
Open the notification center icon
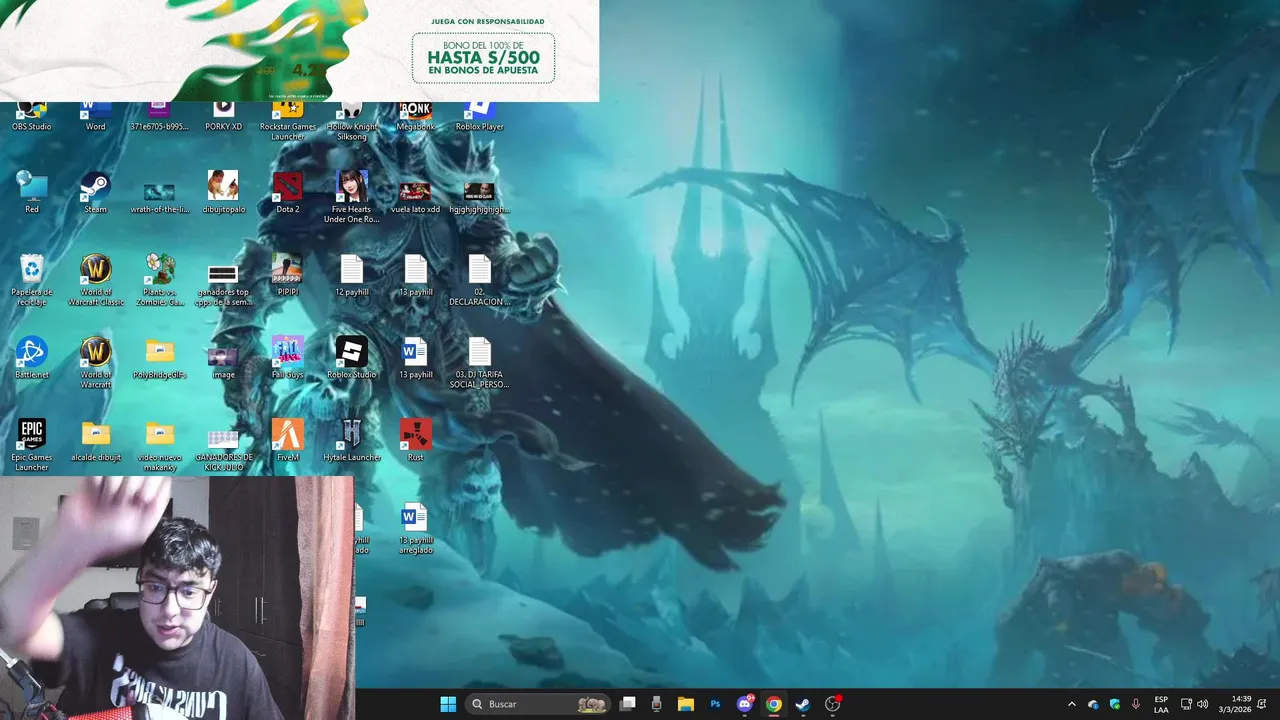[x=1263, y=704]
